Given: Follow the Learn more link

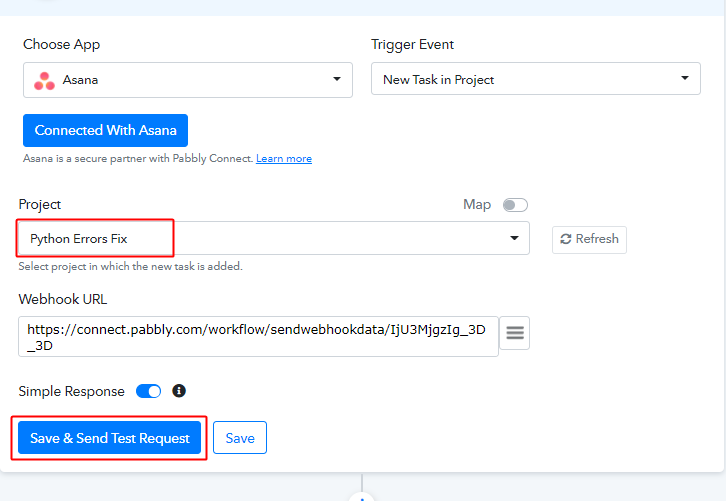Looking at the screenshot, I should (x=284, y=159).
